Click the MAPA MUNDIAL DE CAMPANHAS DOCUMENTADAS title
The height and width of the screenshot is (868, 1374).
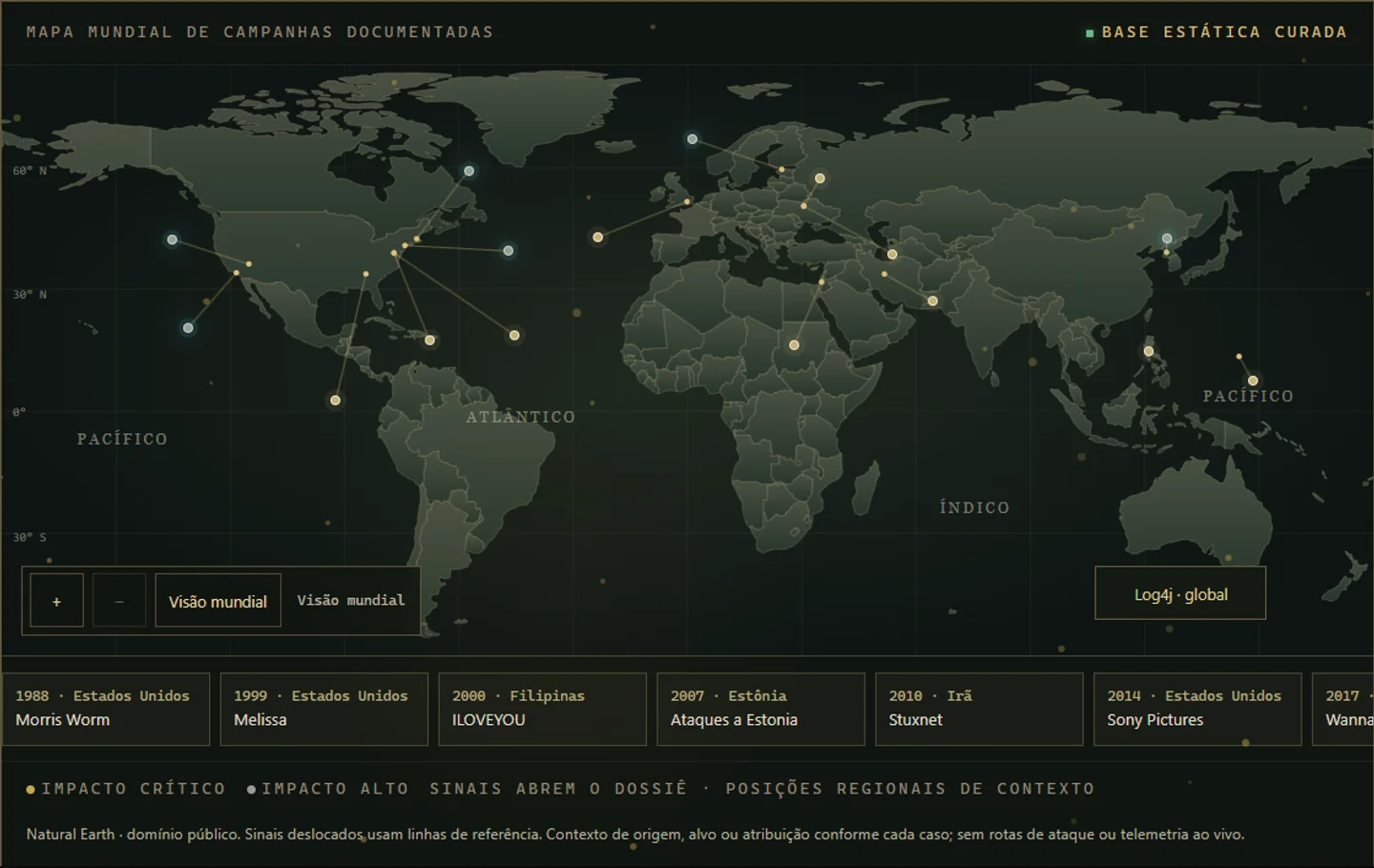coord(260,31)
